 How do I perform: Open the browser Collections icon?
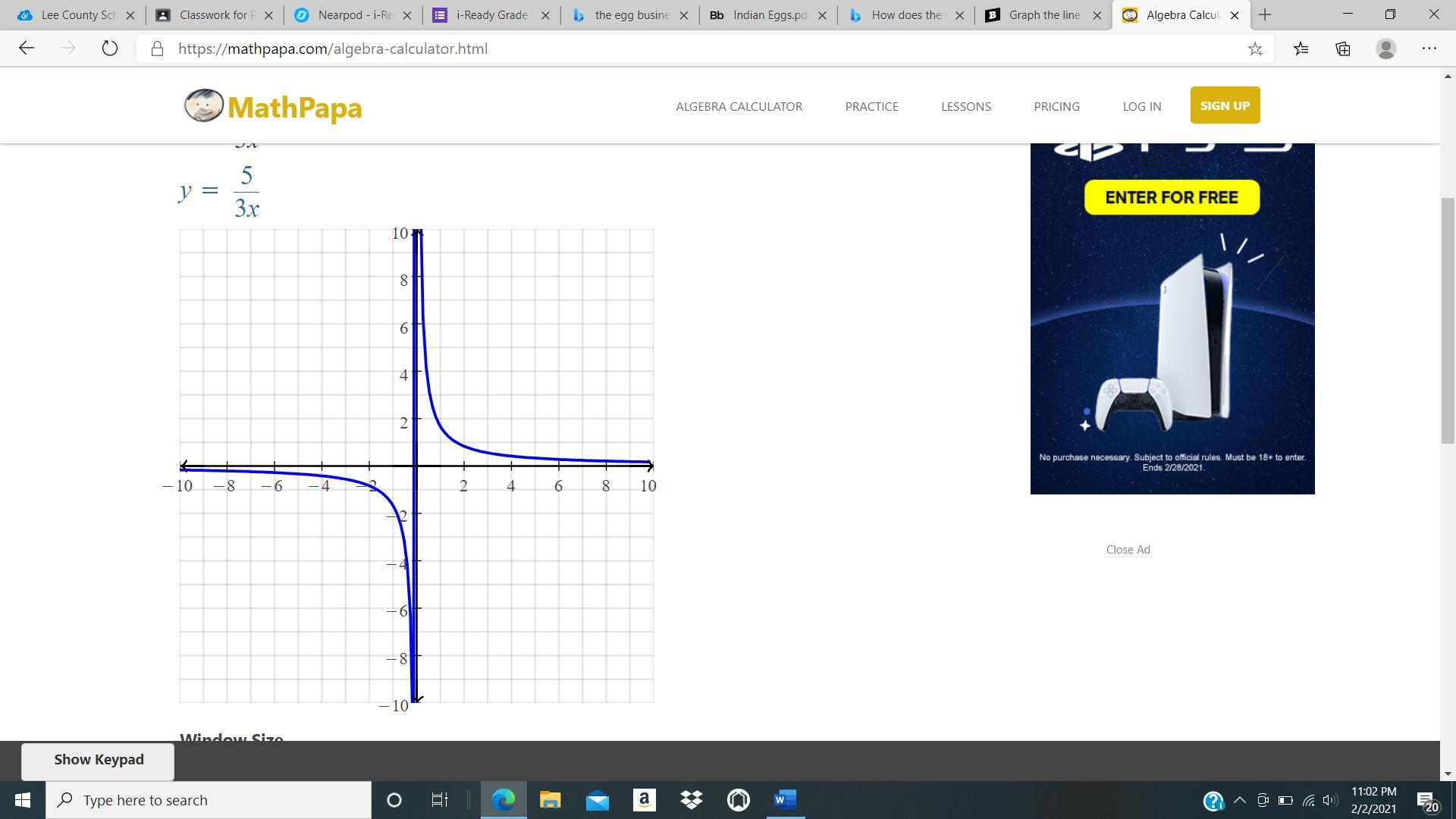click(x=1343, y=49)
